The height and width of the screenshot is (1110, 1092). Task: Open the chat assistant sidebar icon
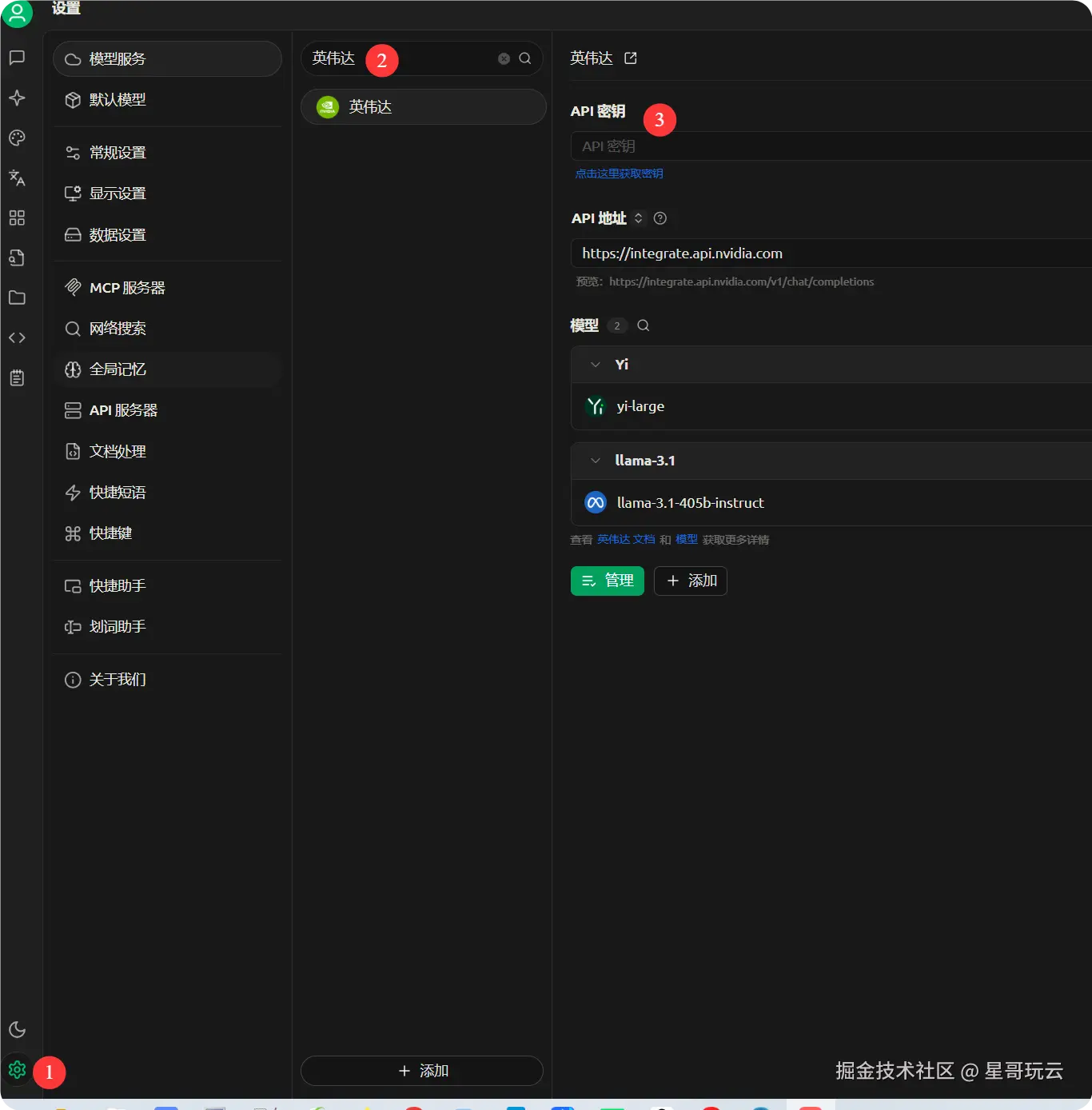17,58
